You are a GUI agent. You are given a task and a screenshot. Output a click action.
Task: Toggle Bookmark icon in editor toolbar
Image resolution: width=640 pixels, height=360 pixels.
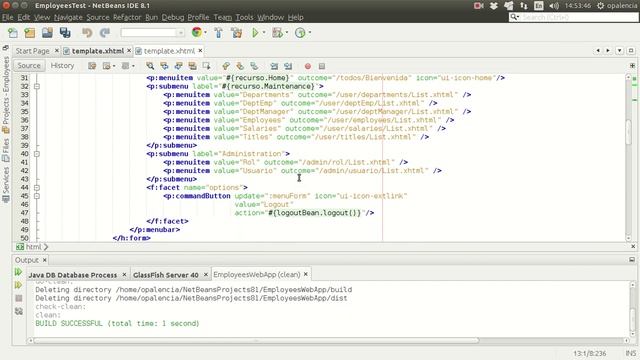[x=254, y=66]
